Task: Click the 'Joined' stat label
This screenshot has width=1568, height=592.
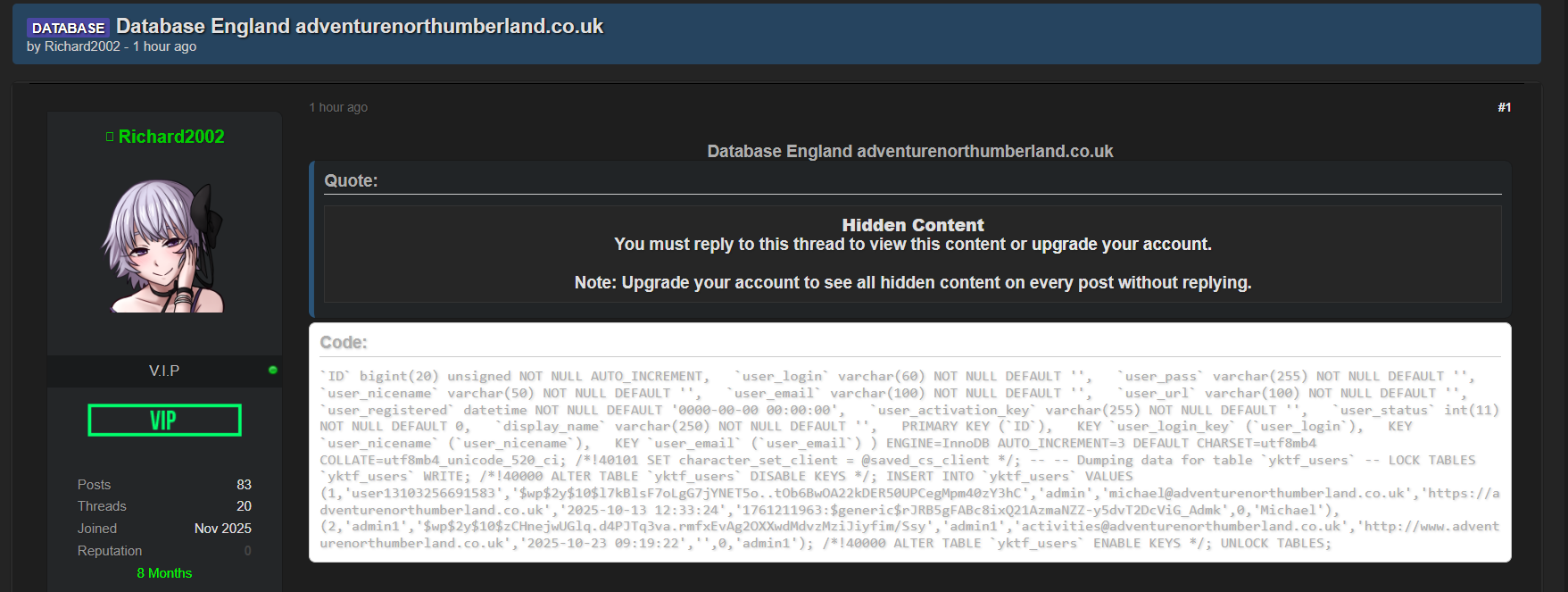Action: [97, 529]
